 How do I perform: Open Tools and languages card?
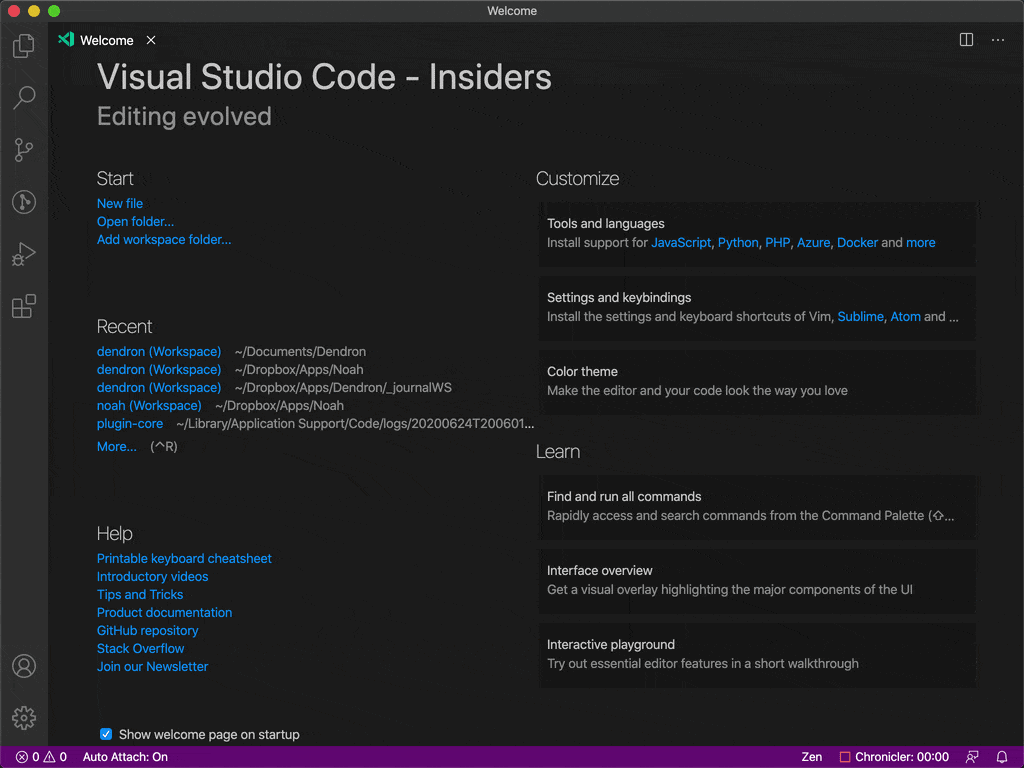(x=758, y=234)
